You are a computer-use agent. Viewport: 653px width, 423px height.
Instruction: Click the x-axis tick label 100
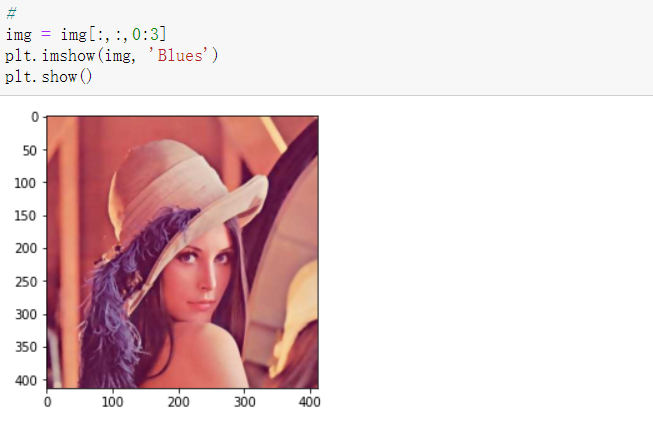[112, 402]
